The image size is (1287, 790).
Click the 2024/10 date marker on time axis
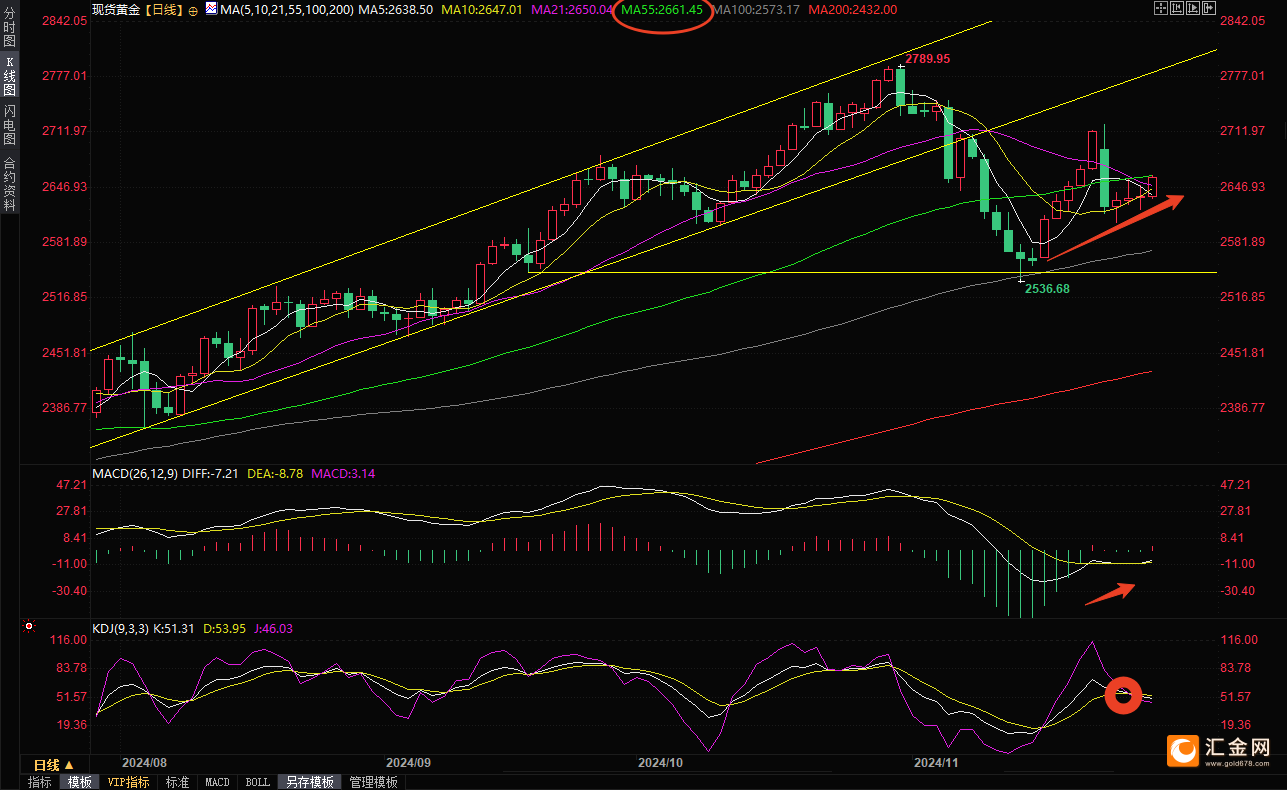(x=661, y=761)
